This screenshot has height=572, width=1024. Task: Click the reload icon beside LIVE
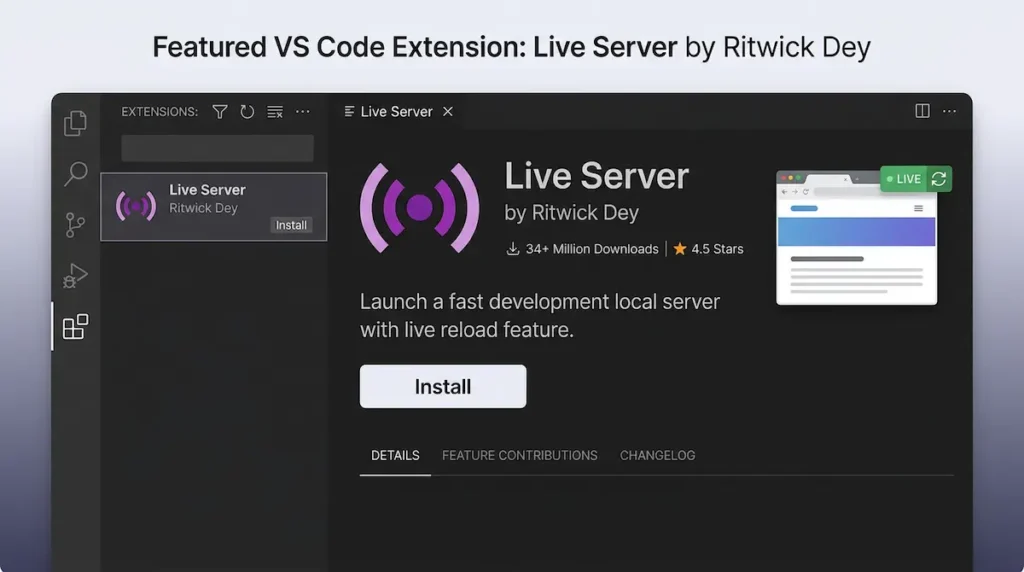[x=939, y=179]
